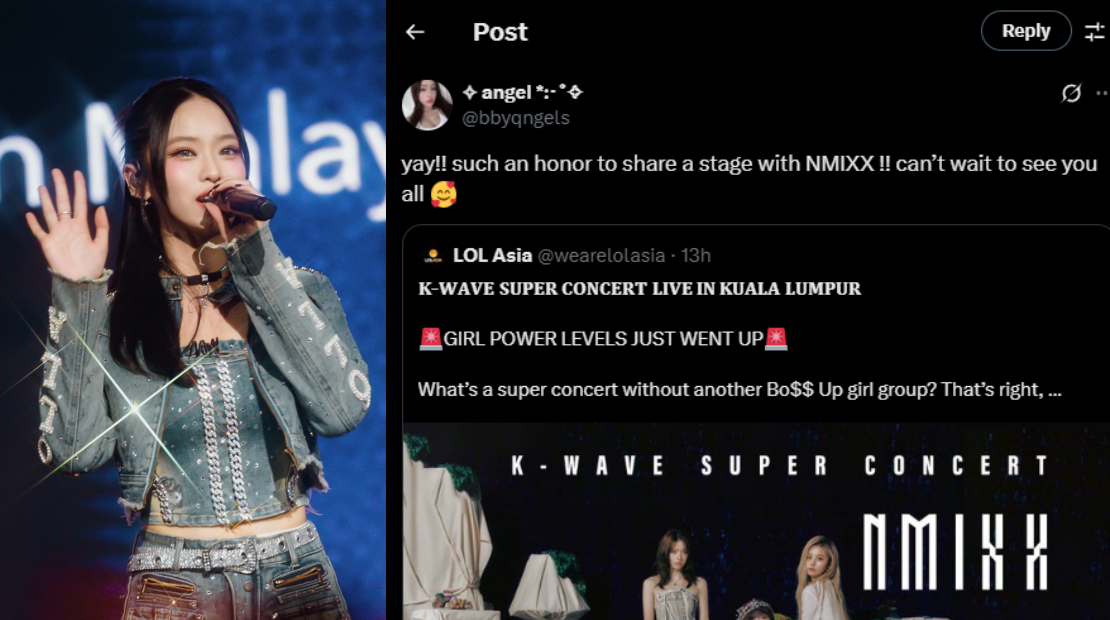The height and width of the screenshot is (620, 1110).
Task: Select the first red siren emoji
Action: tap(430, 339)
